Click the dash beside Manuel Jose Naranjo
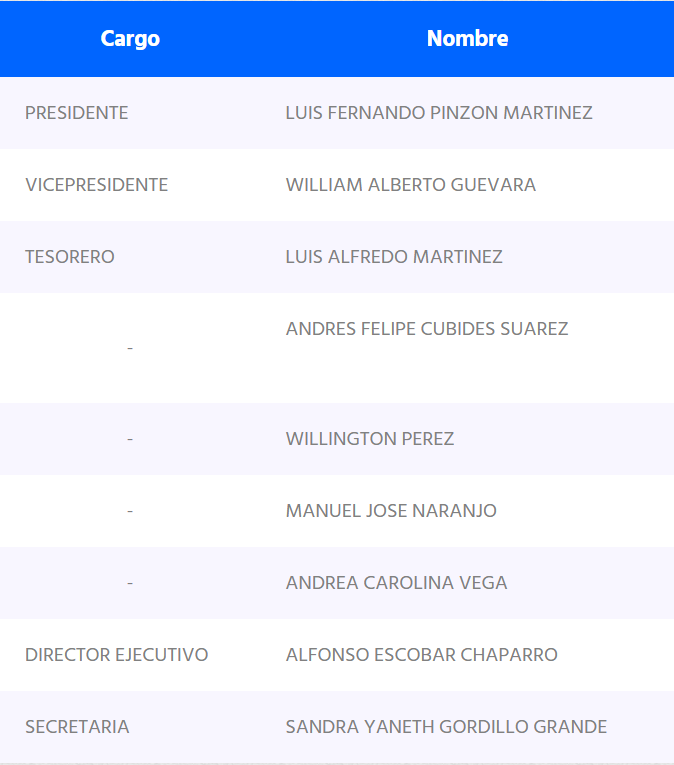This screenshot has height=765, width=674. pyautogui.click(x=130, y=511)
